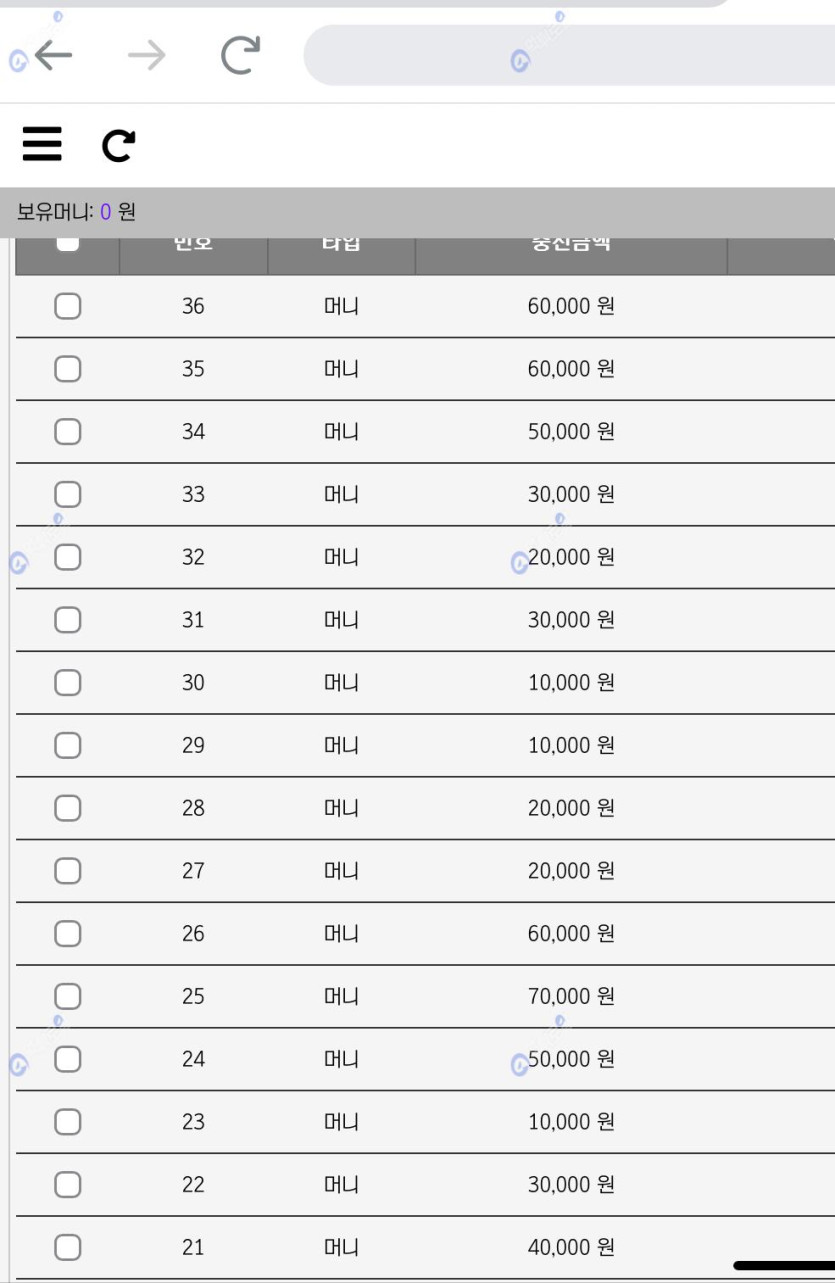Viewport: 835px width, 1283px height.
Task: Check the box for row 36
Action: tap(67, 306)
